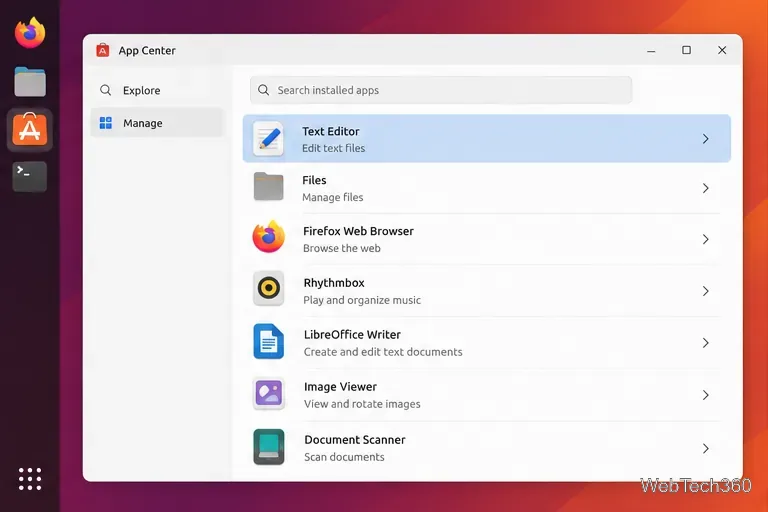Screen dimensions: 768x512
Task: Launch Terminal from the dock
Action: click(30, 176)
